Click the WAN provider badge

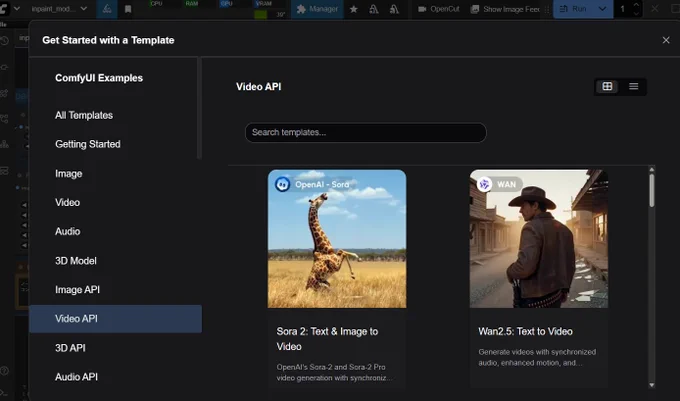click(x=499, y=185)
